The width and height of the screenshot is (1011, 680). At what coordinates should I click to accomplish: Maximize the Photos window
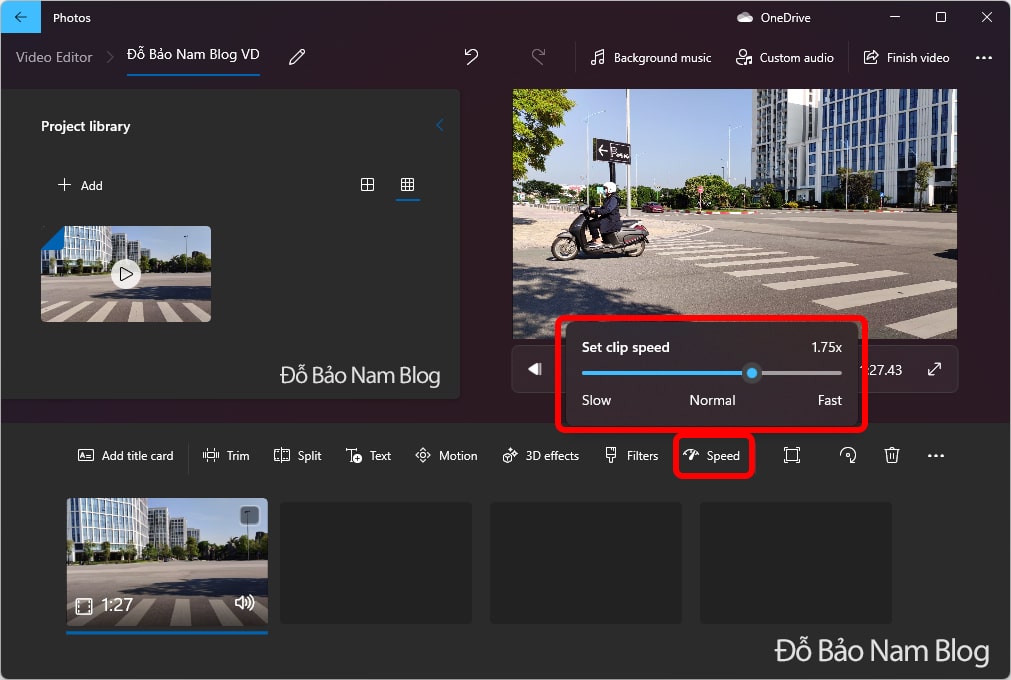coord(941,17)
